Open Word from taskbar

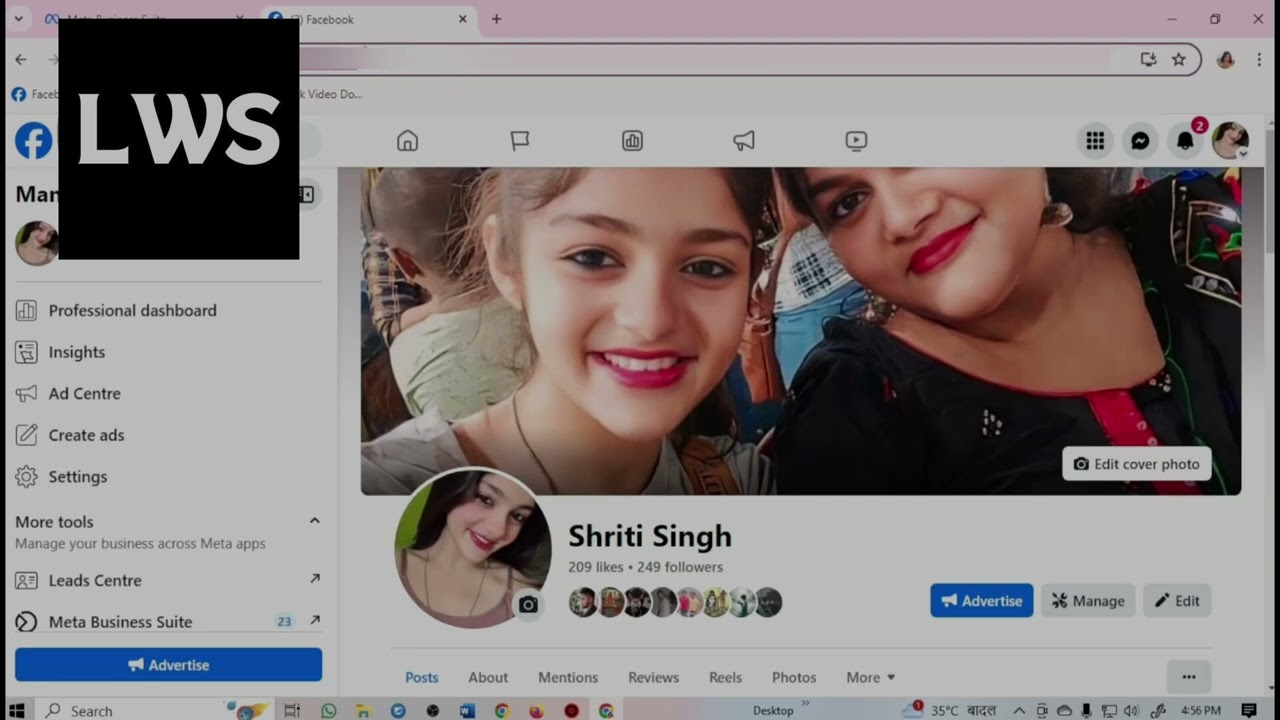tap(467, 710)
